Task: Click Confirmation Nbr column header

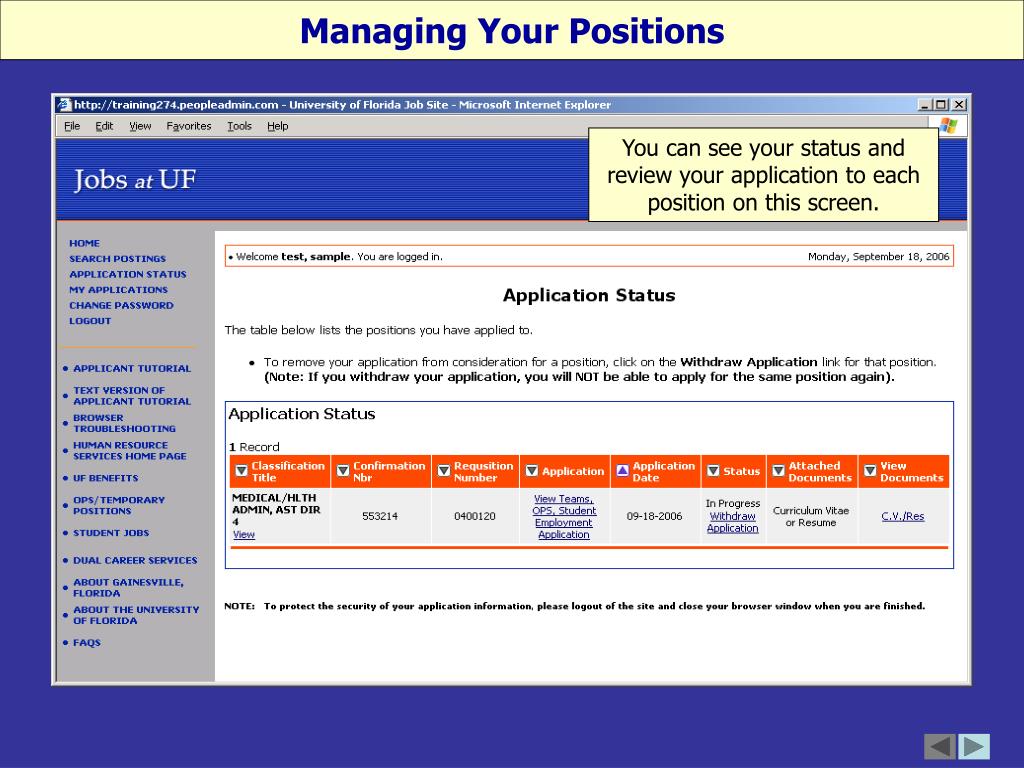Action: [381, 472]
